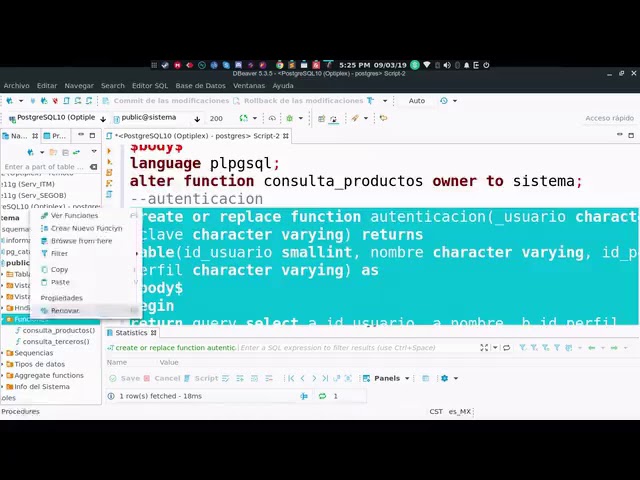Switch to the Pr... projects tab

point(55,136)
